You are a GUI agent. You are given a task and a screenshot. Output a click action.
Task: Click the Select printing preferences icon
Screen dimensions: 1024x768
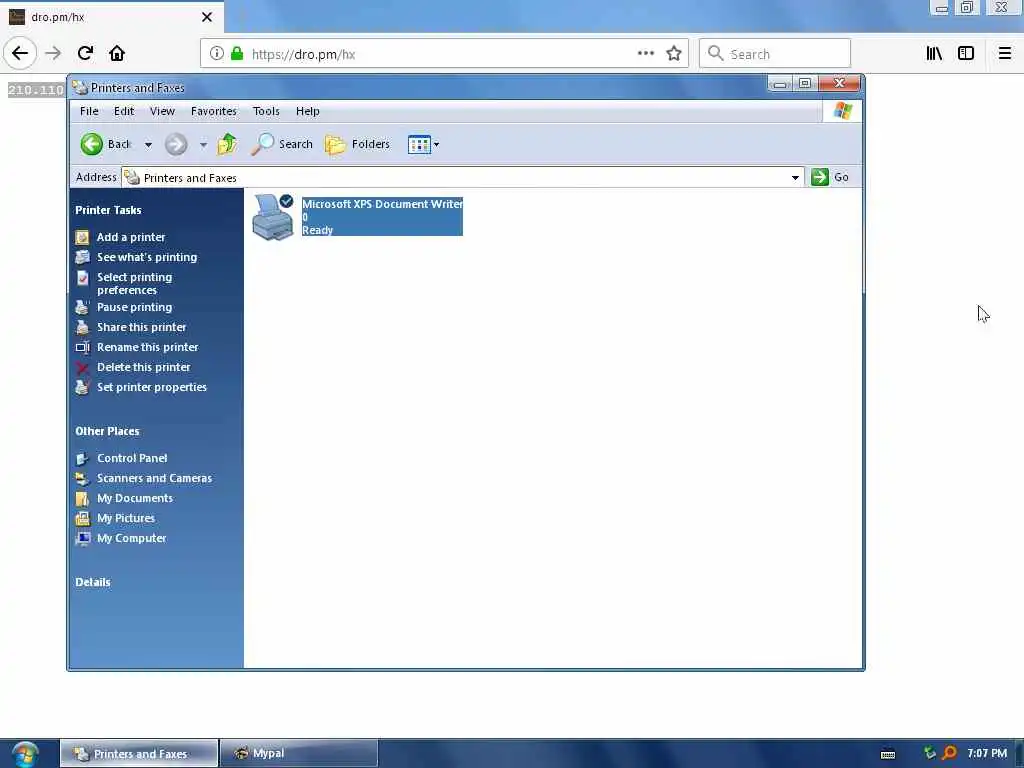click(x=82, y=278)
